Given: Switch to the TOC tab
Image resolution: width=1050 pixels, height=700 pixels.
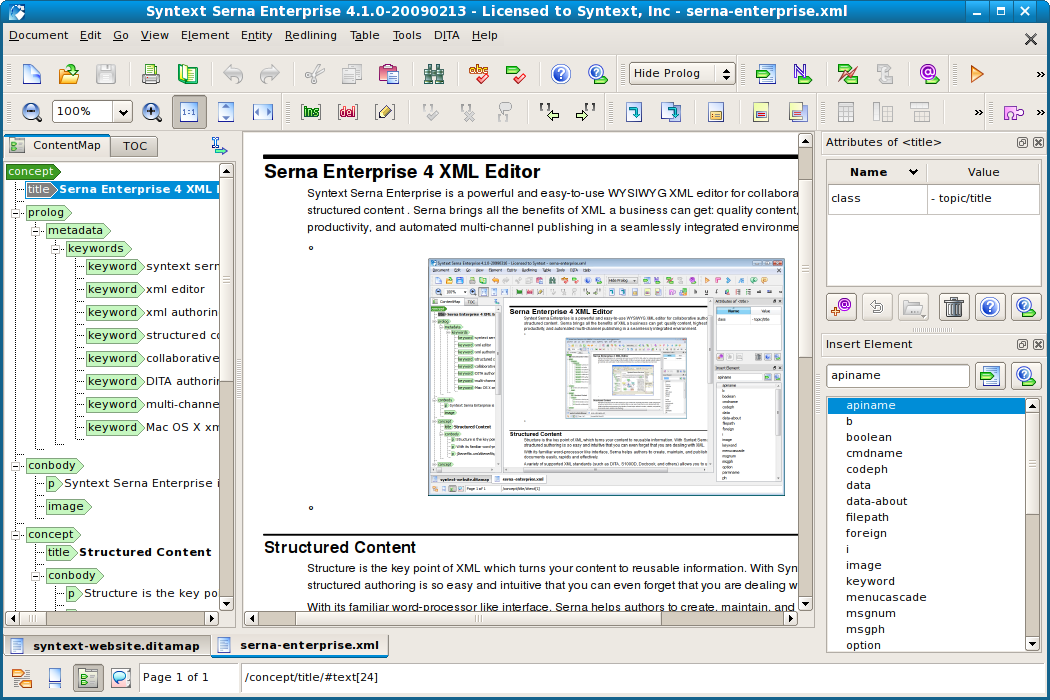Looking at the screenshot, I should click(x=135, y=146).
